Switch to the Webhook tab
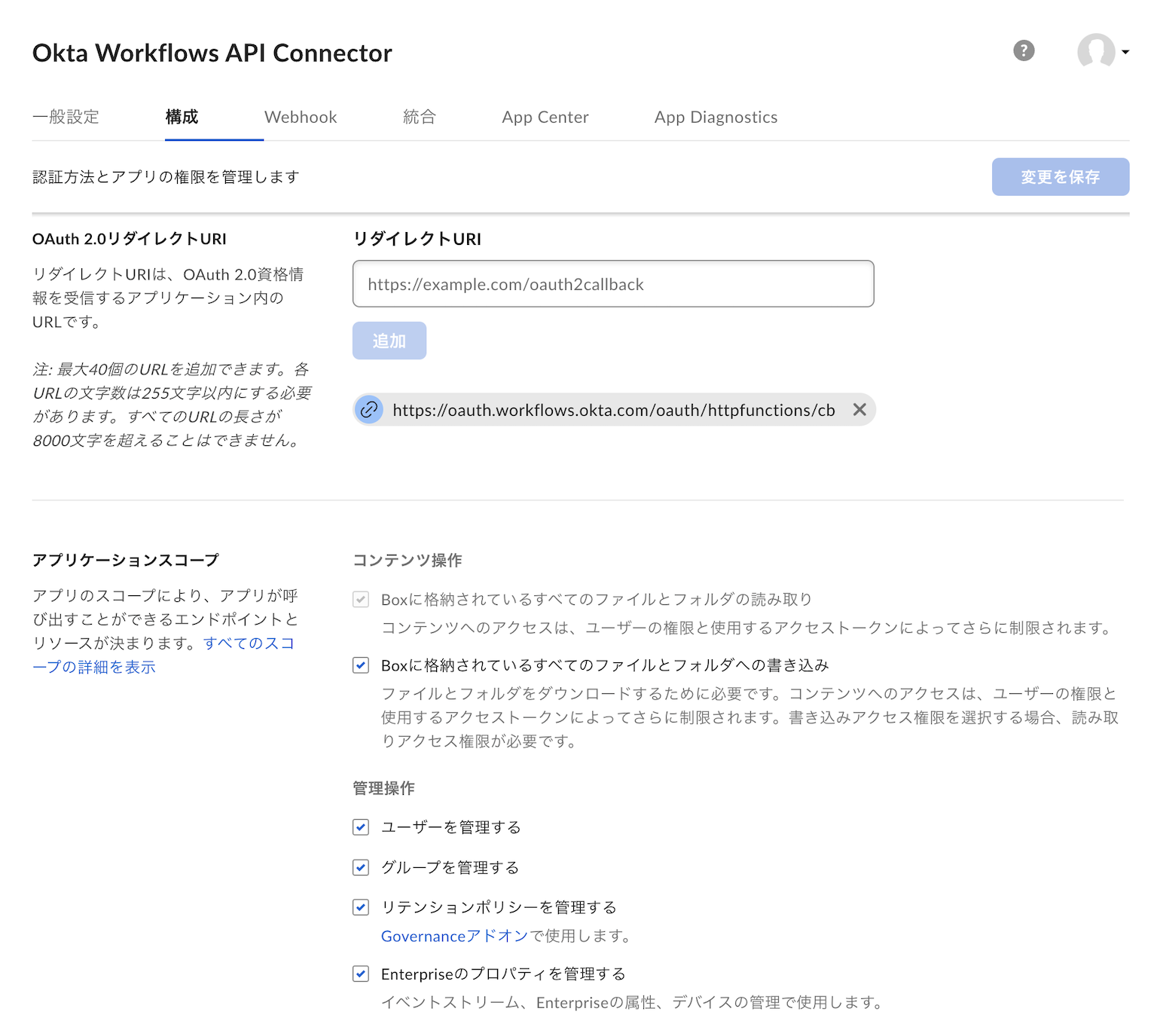This screenshot has width=1157, height=1036. pos(300,117)
